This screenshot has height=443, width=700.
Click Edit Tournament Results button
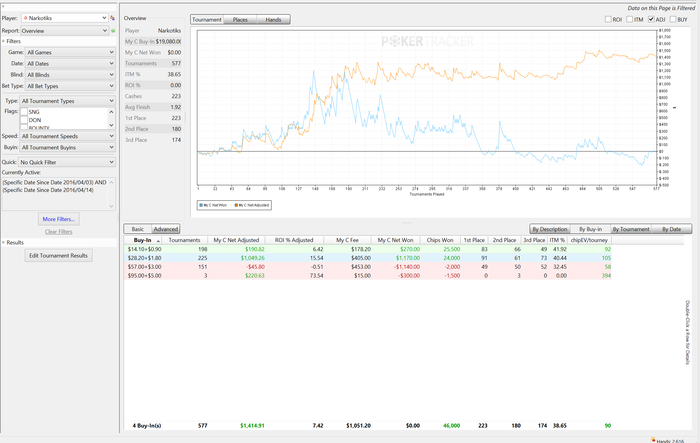coord(59,256)
